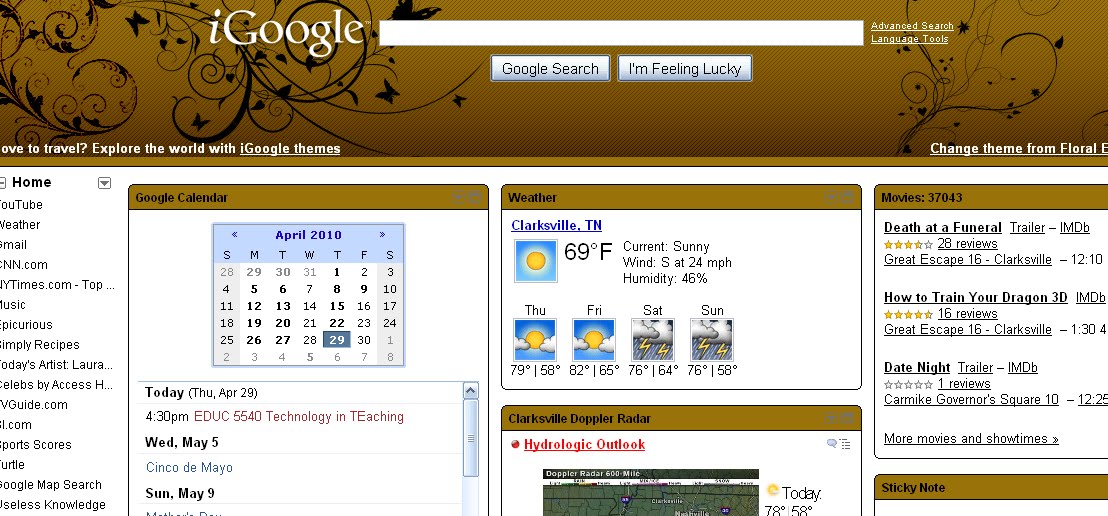The width and height of the screenshot is (1108, 516).
Task: Click star rating for Death at a Funeral
Action: tap(908, 245)
